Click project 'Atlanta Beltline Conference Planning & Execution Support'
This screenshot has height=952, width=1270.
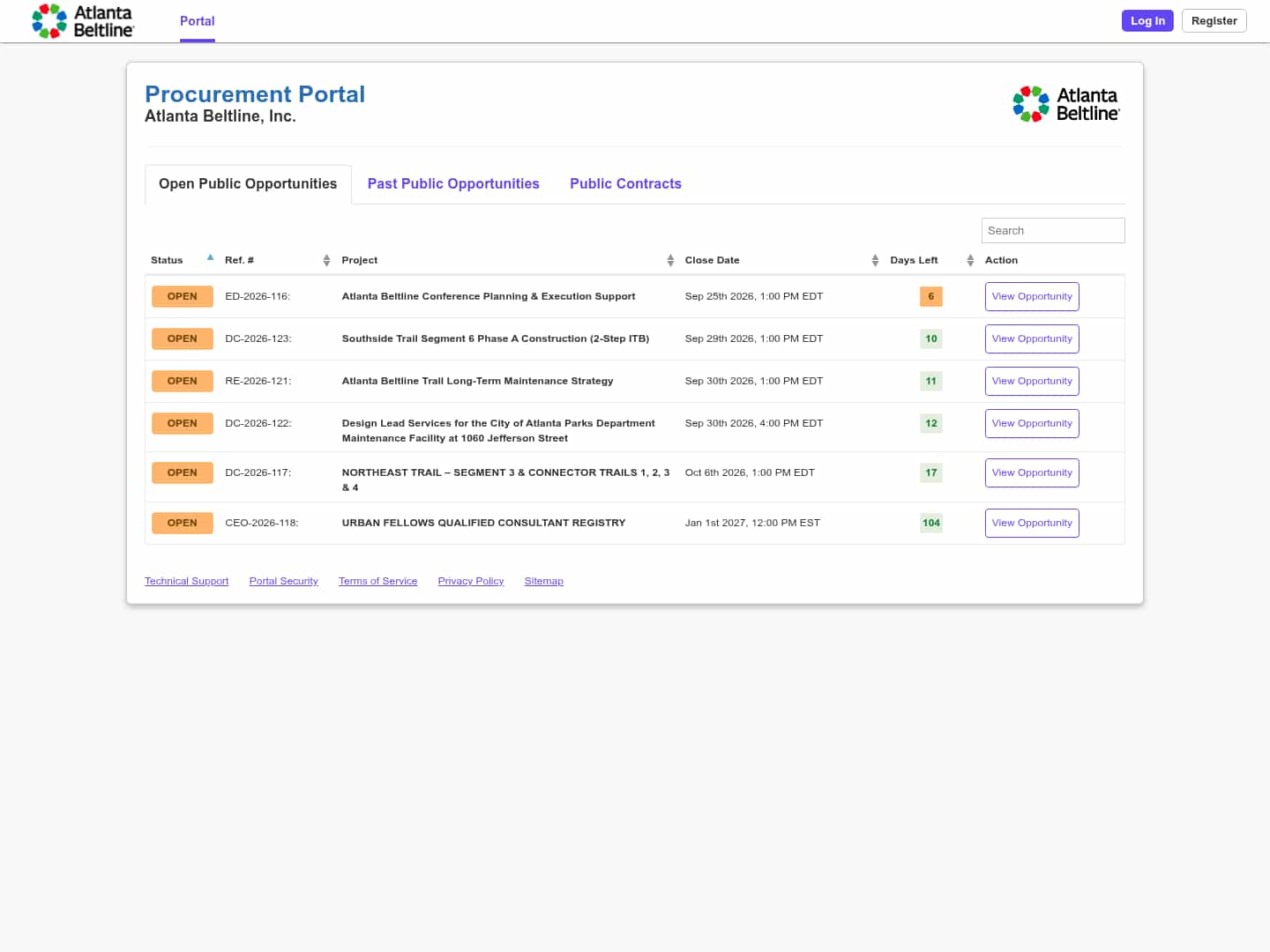(x=489, y=297)
